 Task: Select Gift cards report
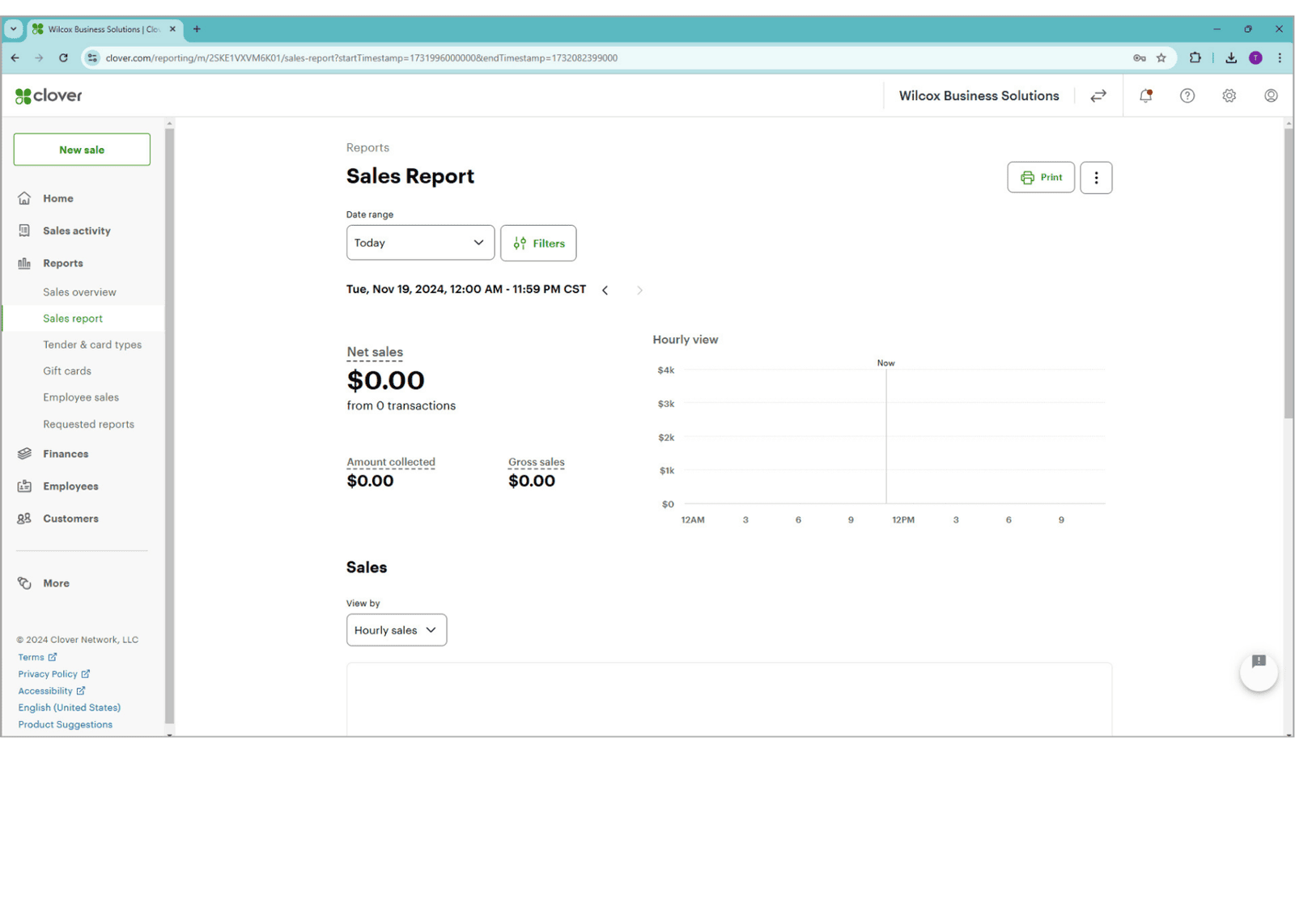67,371
